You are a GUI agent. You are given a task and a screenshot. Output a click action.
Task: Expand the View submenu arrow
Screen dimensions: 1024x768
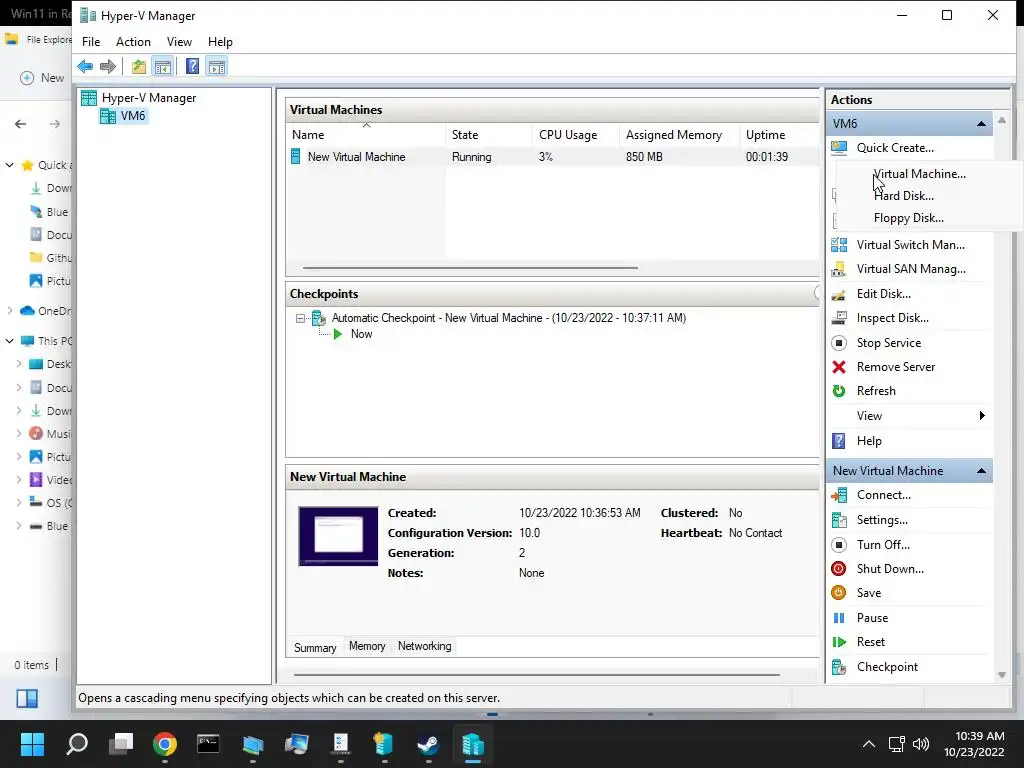[x=982, y=416]
